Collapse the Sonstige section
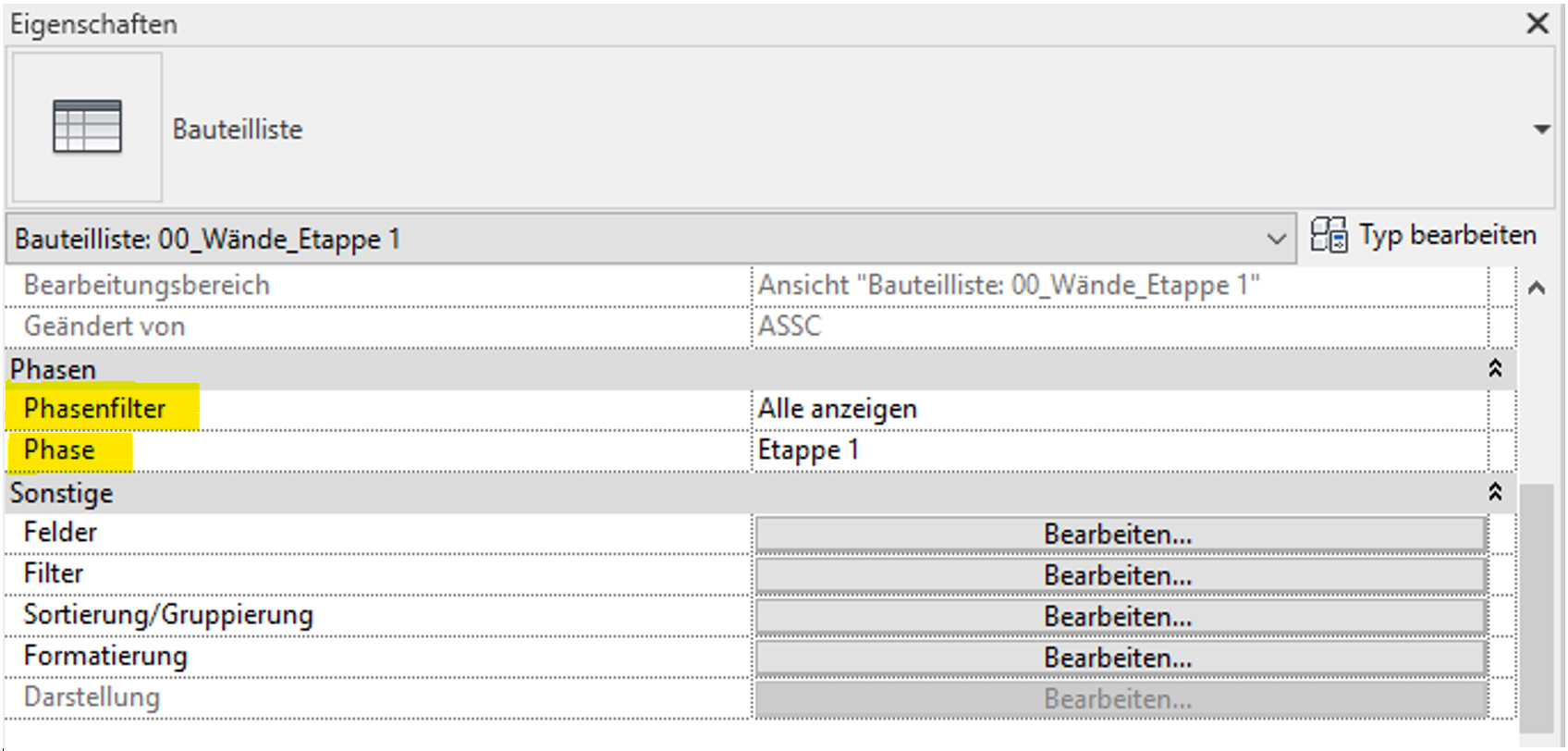 [1495, 492]
